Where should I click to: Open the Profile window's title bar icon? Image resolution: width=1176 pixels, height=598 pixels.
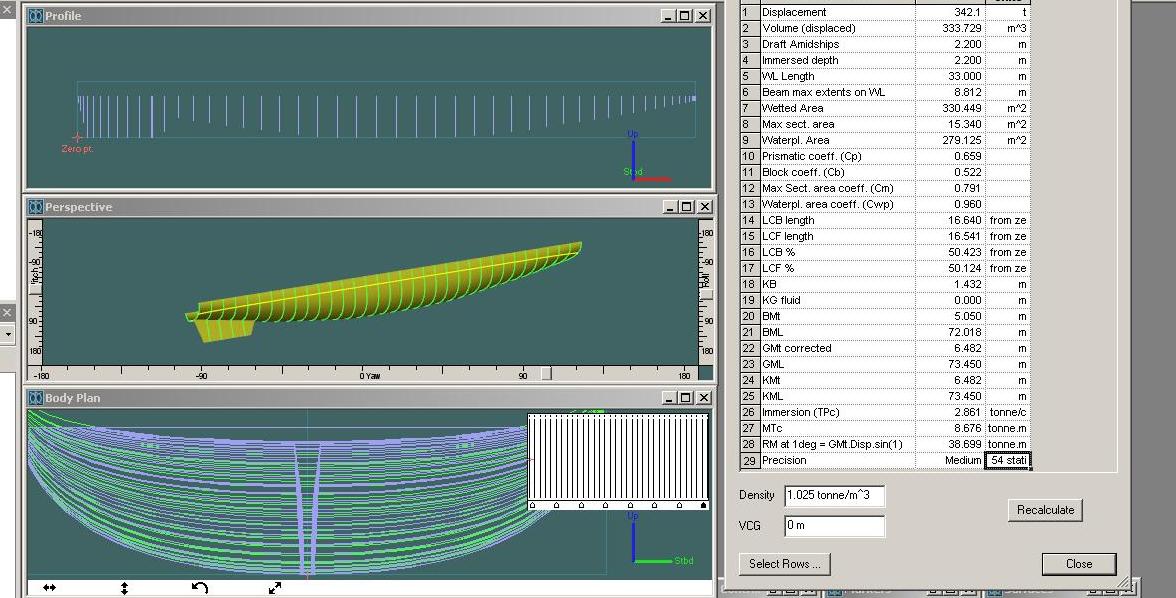coord(35,16)
